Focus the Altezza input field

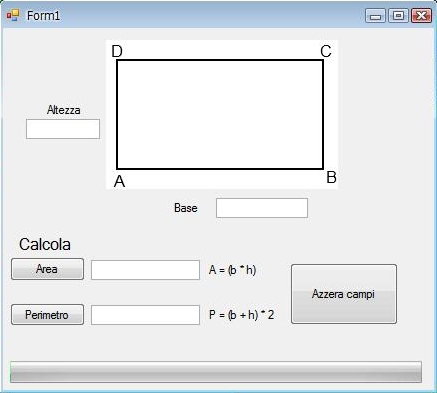(x=63, y=129)
